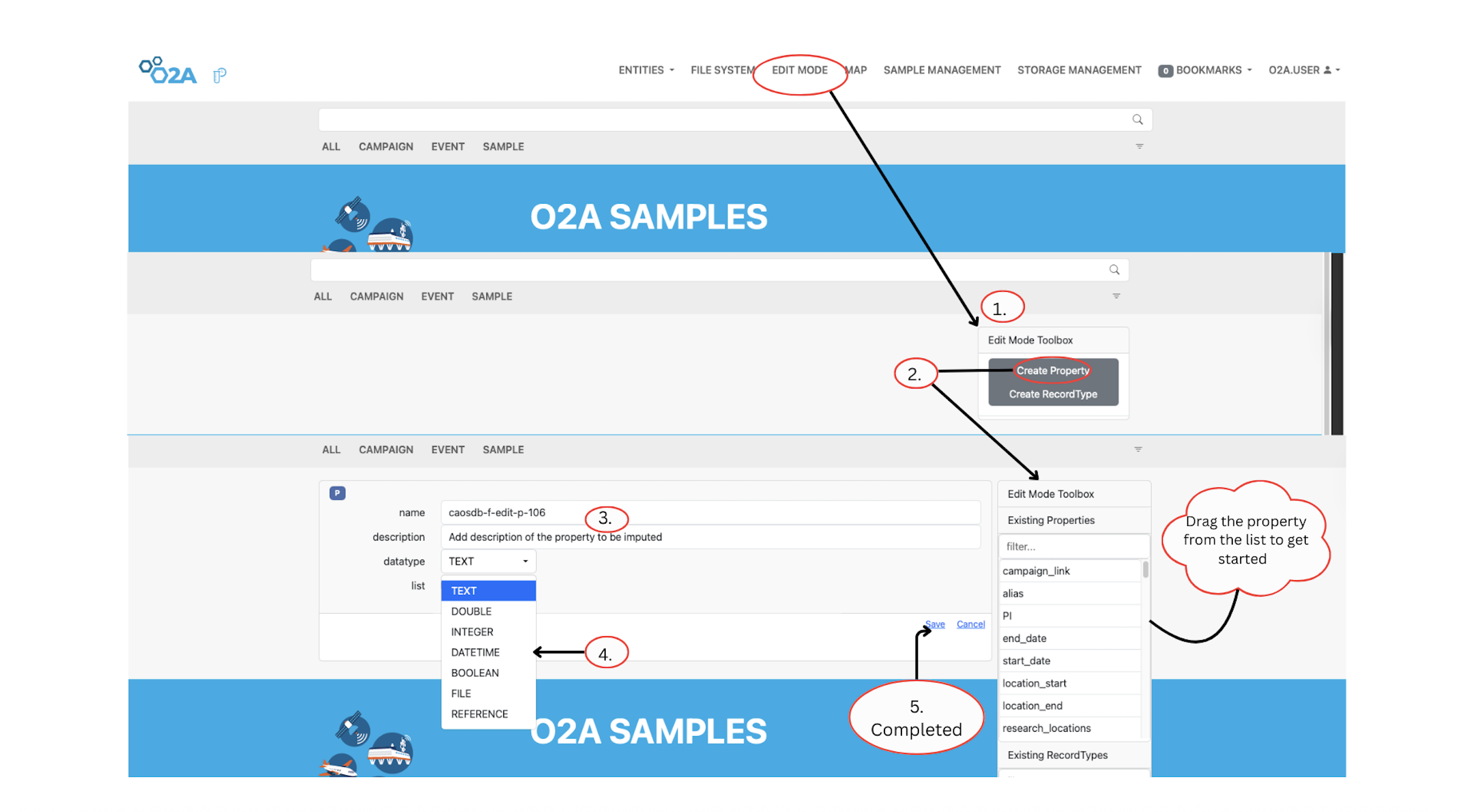Click the second search bar magnifier icon
The image size is (1459, 812).
(x=1114, y=270)
